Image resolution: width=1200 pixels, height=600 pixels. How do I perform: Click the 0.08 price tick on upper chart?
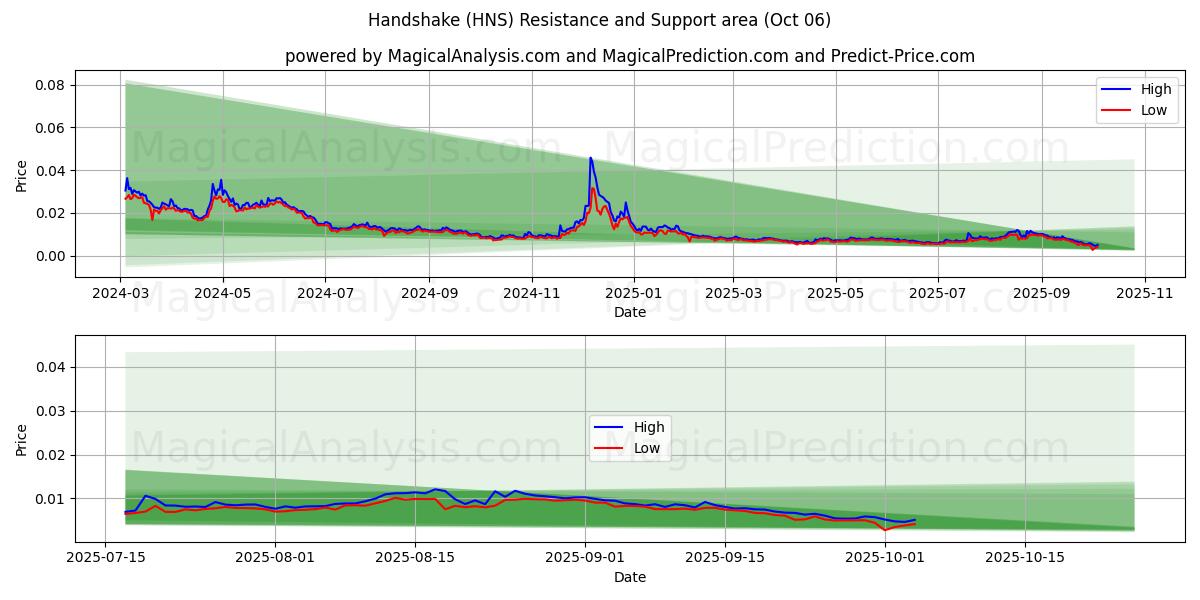pos(50,85)
